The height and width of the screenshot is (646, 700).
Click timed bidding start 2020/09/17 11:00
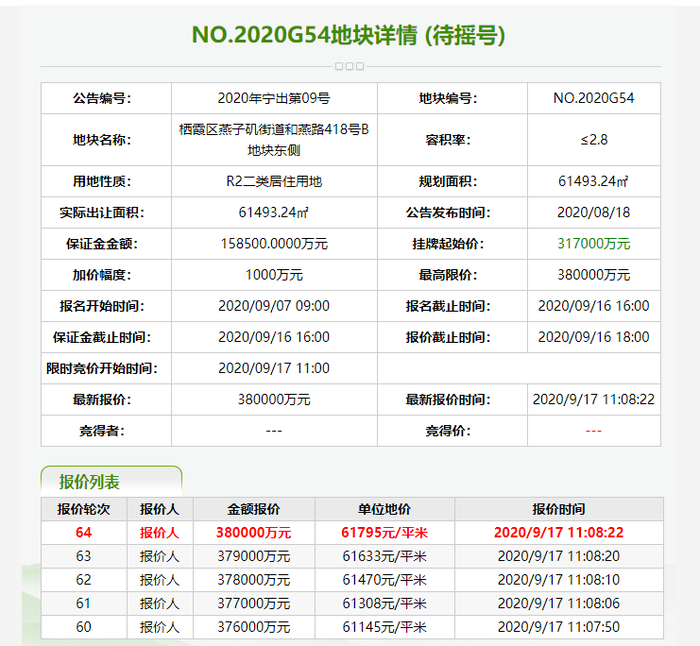coord(274,368)
